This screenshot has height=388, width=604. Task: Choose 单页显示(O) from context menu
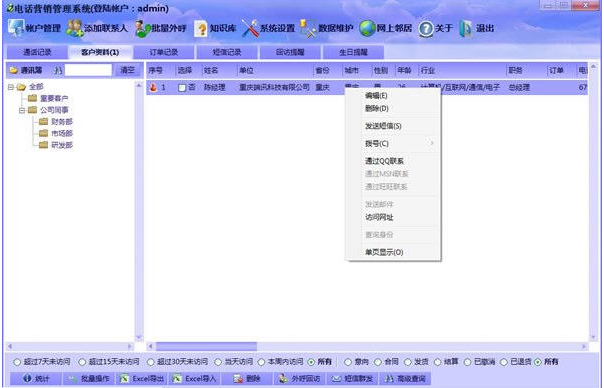[x=393, y=252]
